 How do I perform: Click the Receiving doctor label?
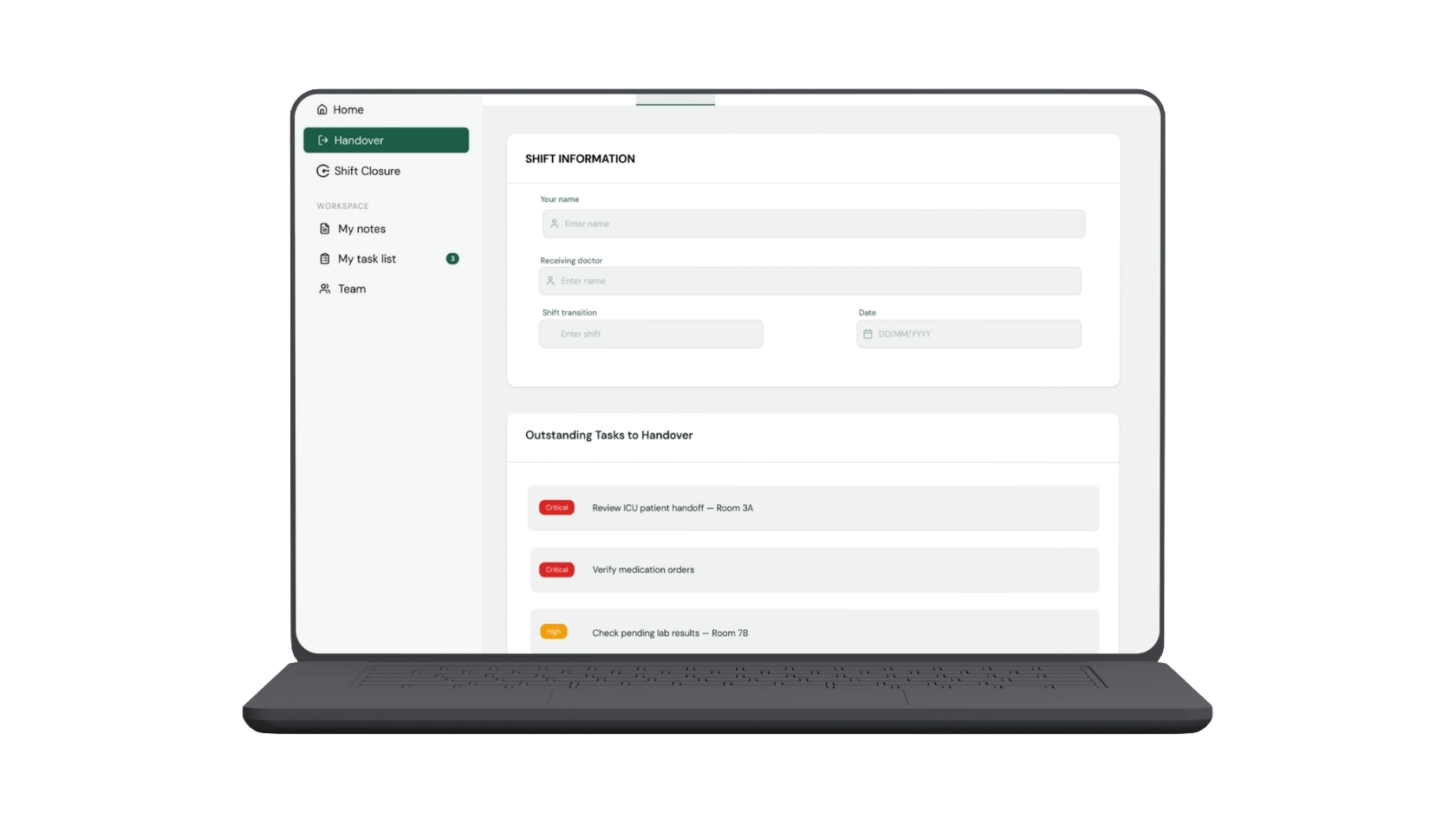[x=571, y=261]
